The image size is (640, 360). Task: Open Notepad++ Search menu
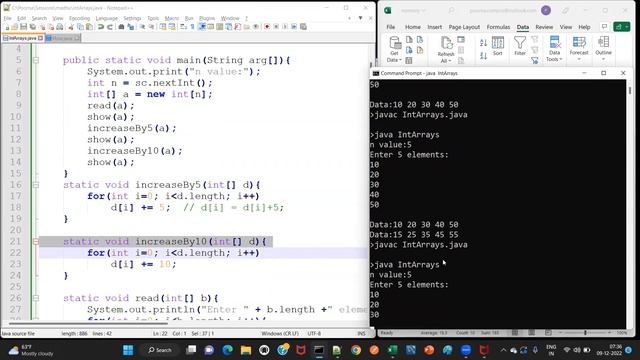tap(39, 18)
